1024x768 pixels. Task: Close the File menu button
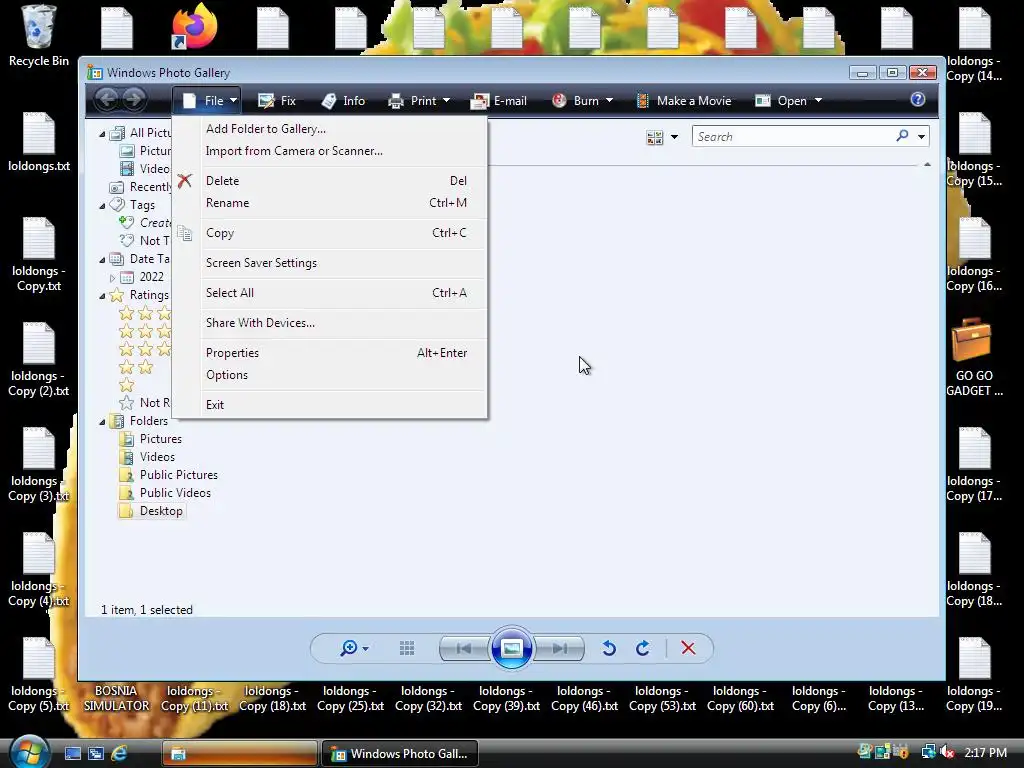(x=207, y=101)
